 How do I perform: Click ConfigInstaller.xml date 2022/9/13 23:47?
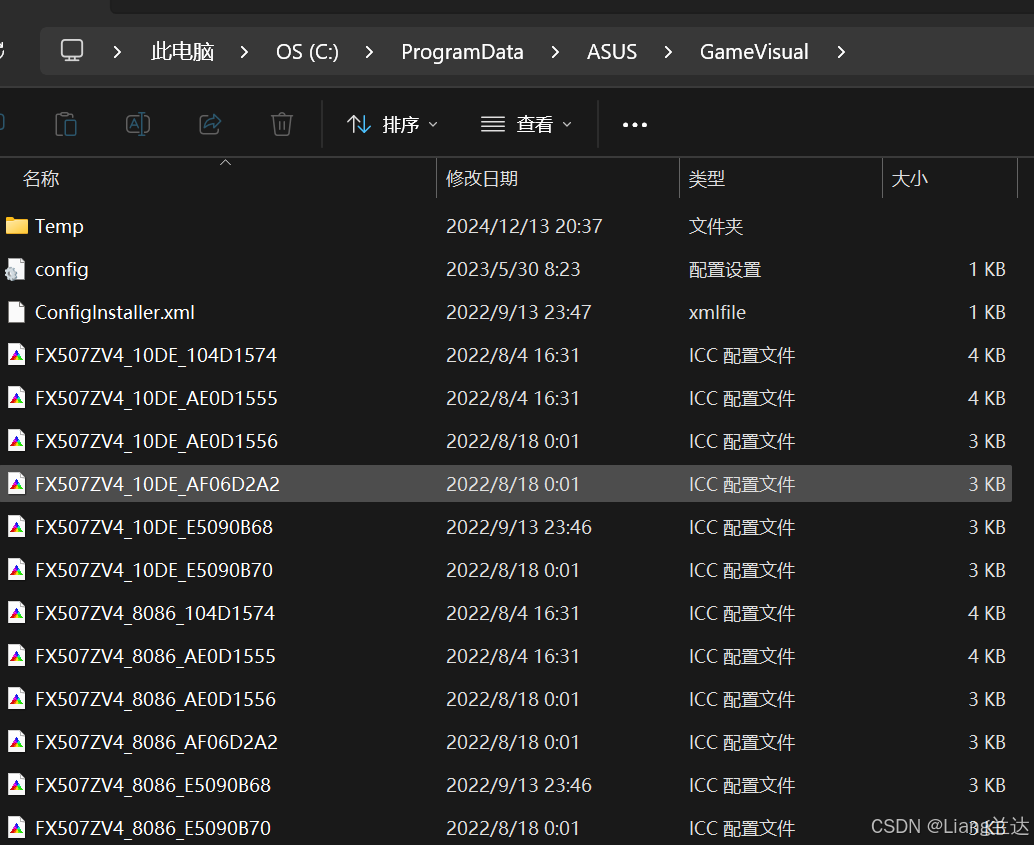point(518,312)
